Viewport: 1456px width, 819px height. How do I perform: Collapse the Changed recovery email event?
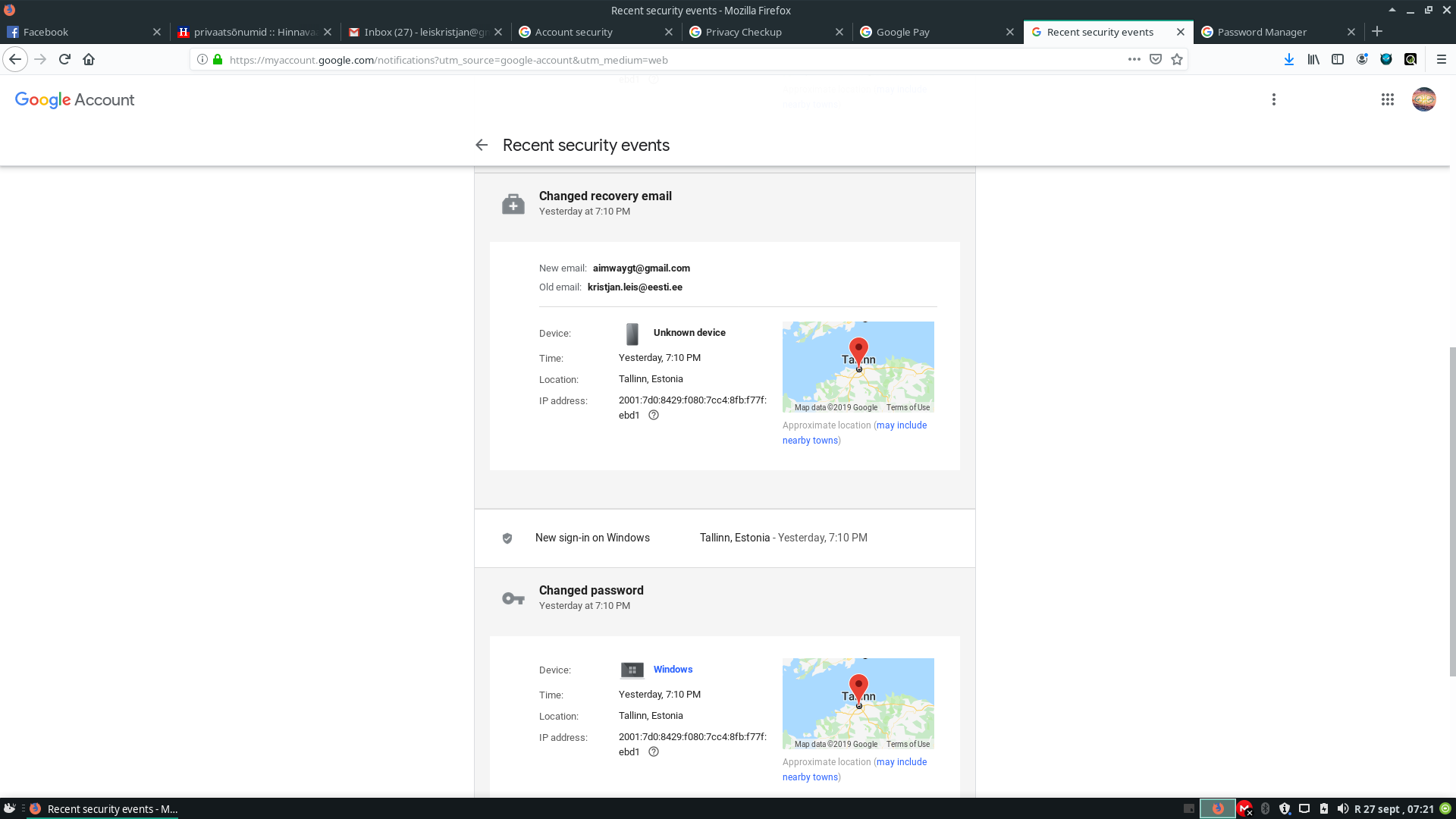pos(724,203)
